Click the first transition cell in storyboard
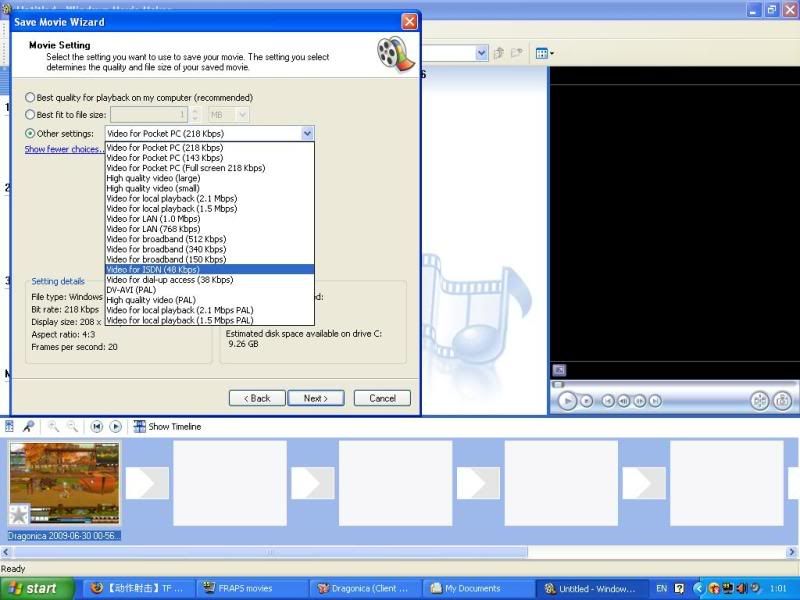The height and width of the screenshot is (600, 800). click(x=147, y=483)
